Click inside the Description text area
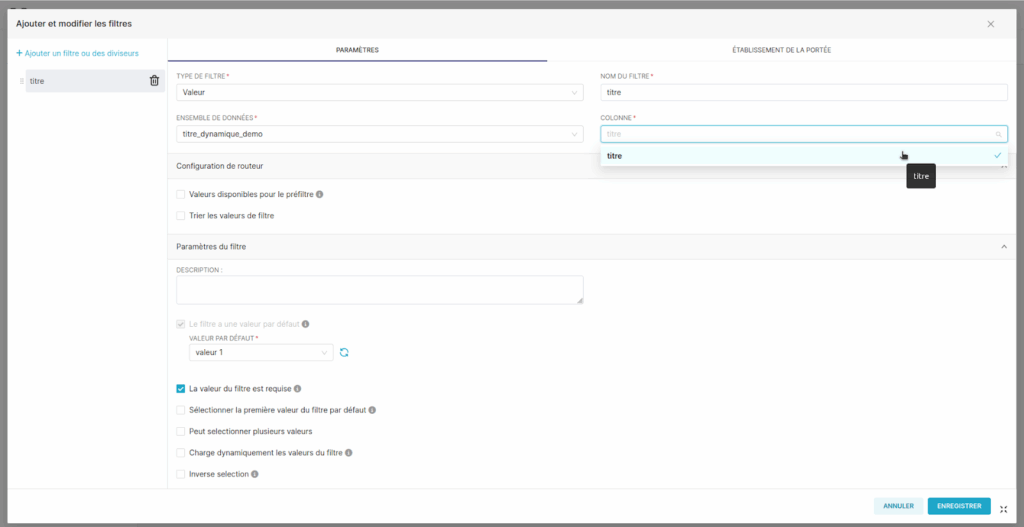 click(x=379, y=289)
